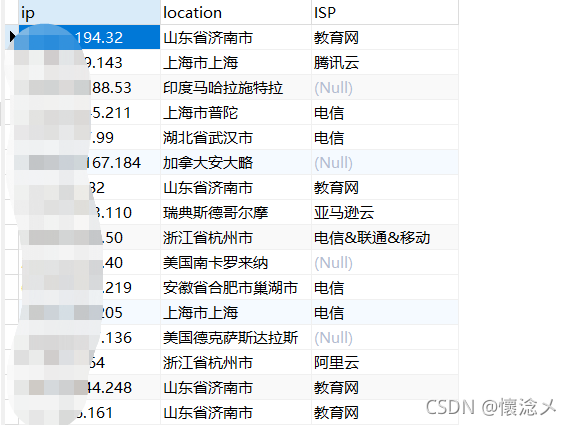Select ip cell ending in 167.184

[x=89, y=162]
